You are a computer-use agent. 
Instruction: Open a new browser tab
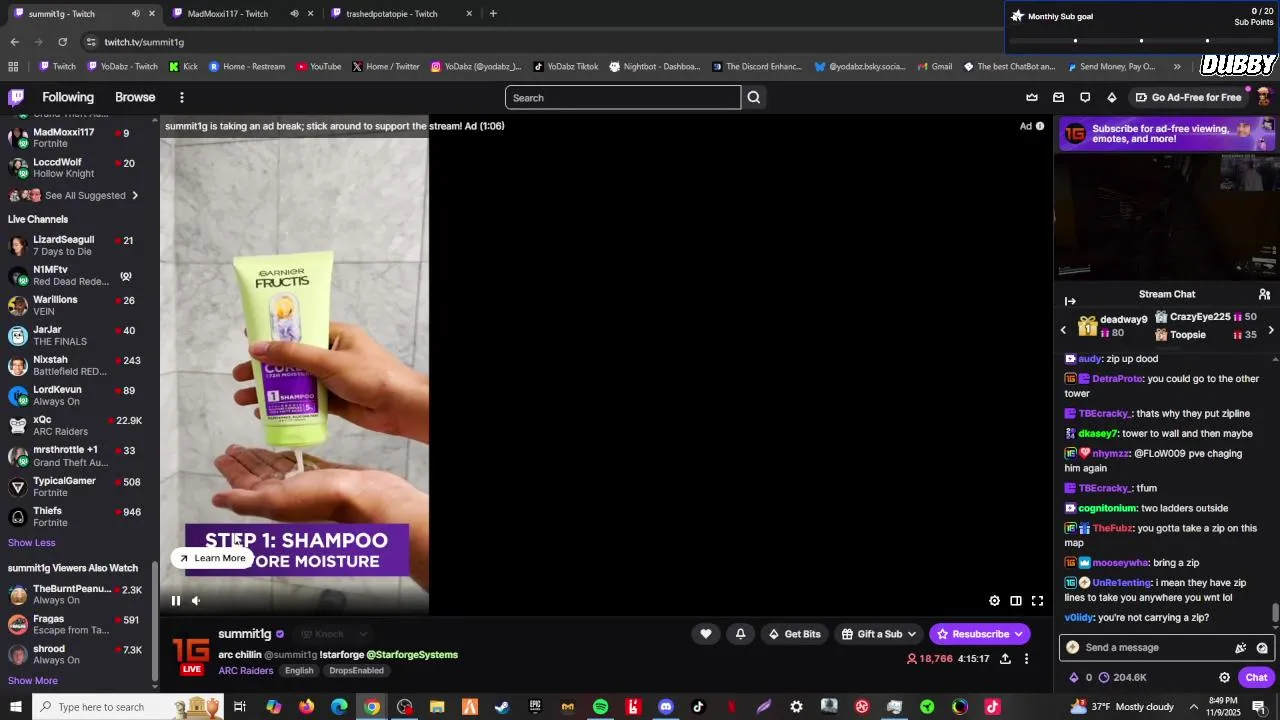[493, 14]
